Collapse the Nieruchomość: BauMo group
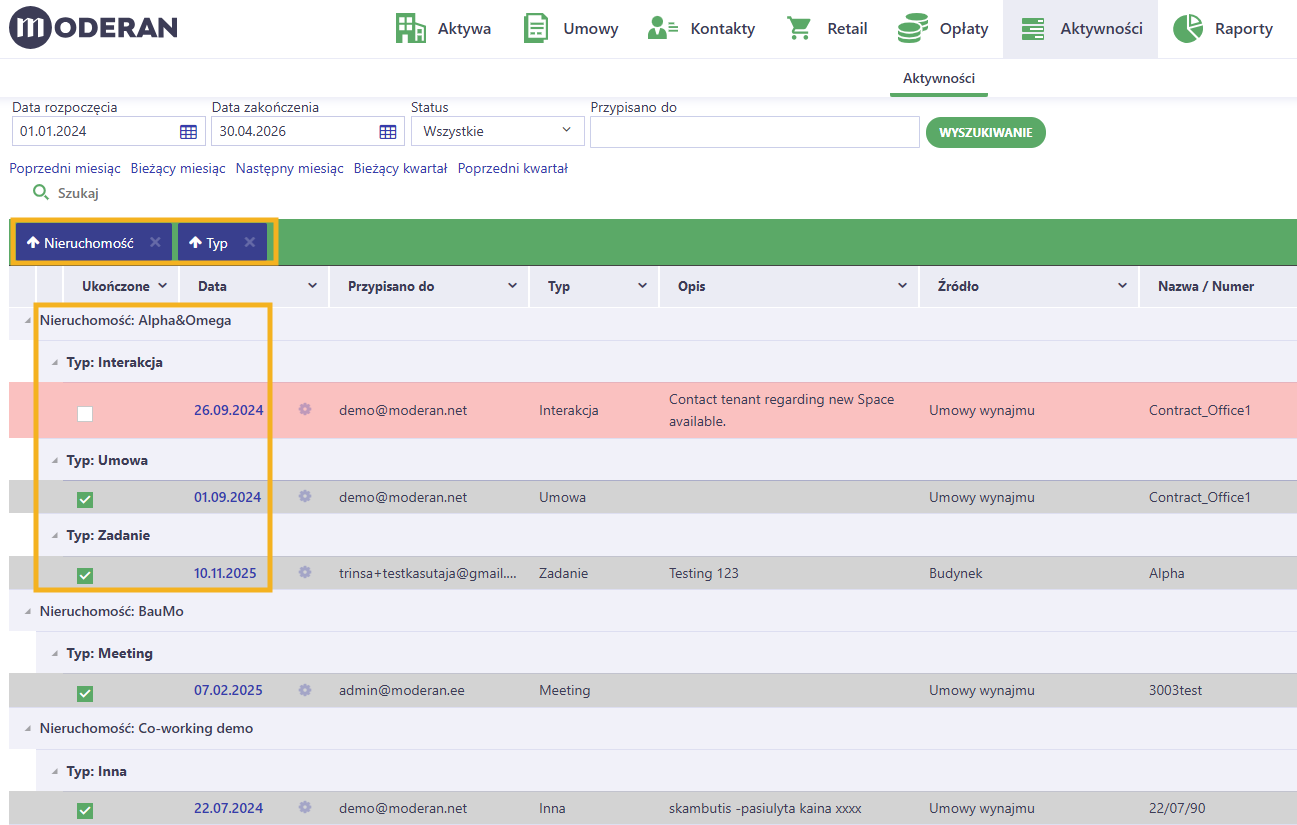This screenshot has height=825, width=1297. [28, 611]
